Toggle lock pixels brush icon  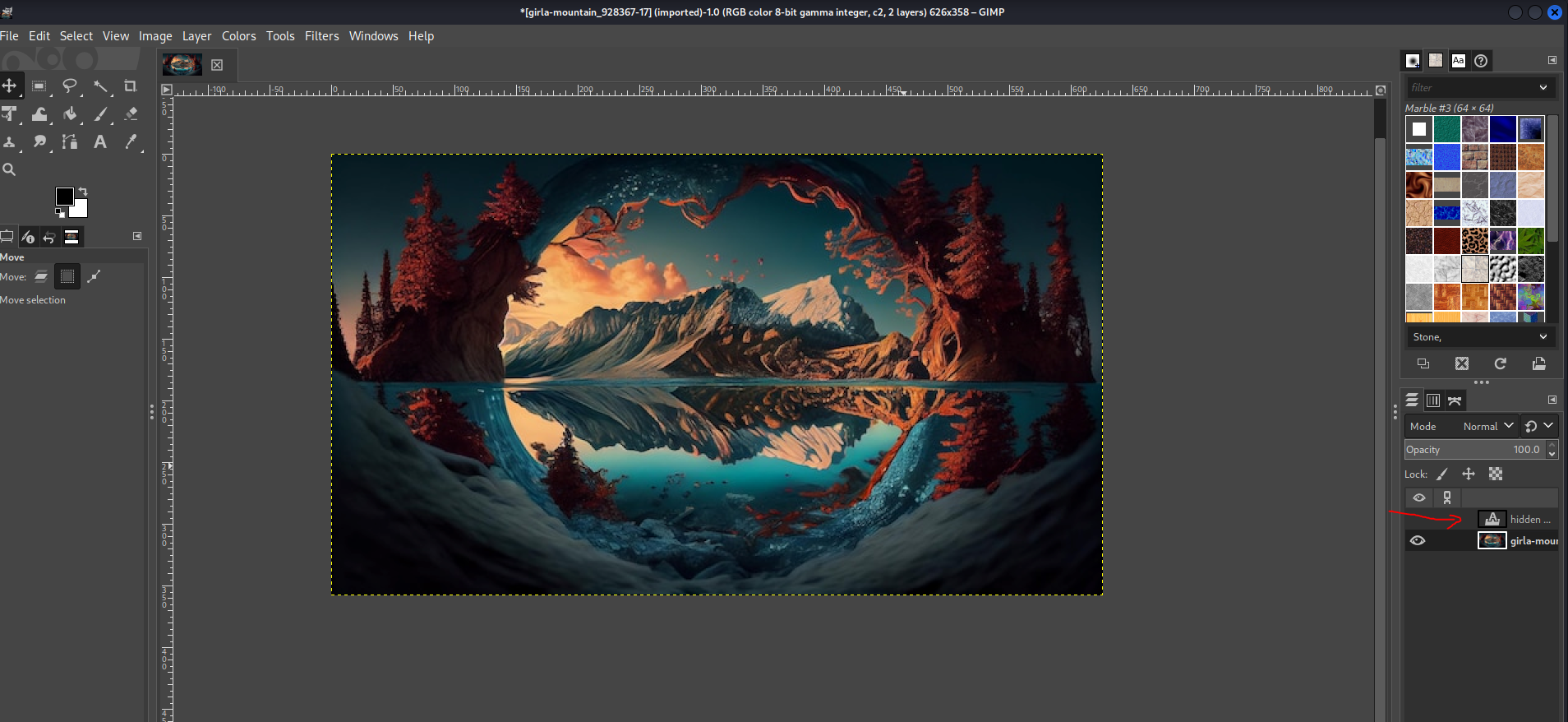click(x=1442, y=474)
